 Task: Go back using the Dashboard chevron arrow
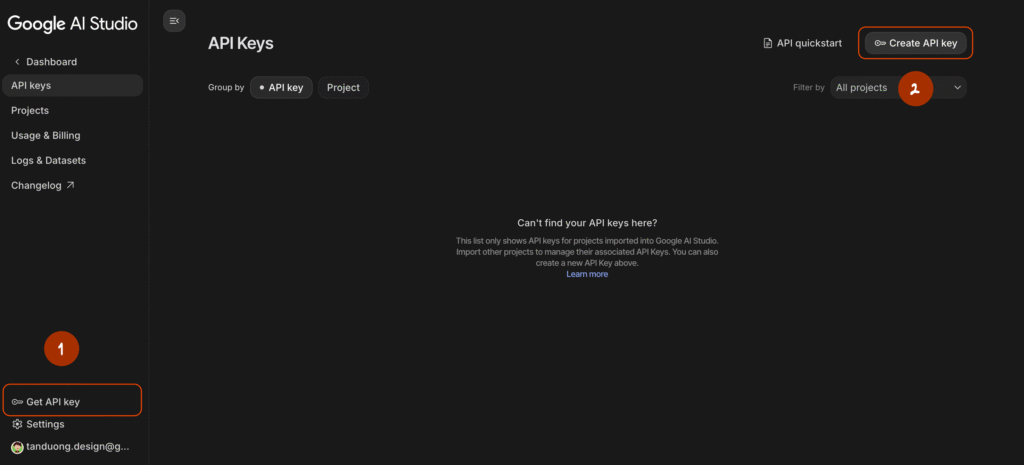(17, 62)
